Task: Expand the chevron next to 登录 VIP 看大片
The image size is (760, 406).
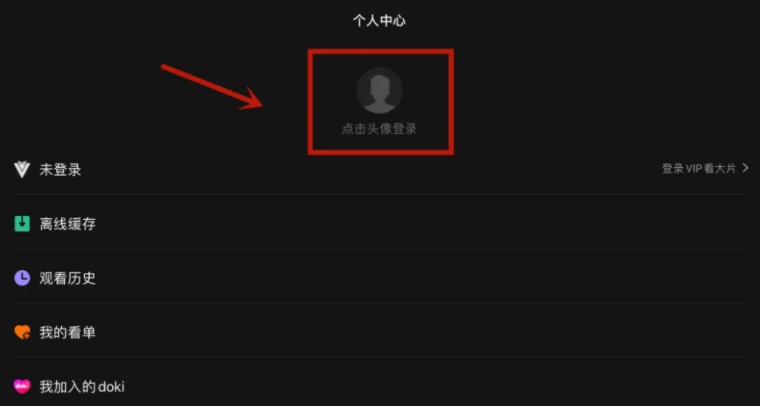Action: coord(745,168)
